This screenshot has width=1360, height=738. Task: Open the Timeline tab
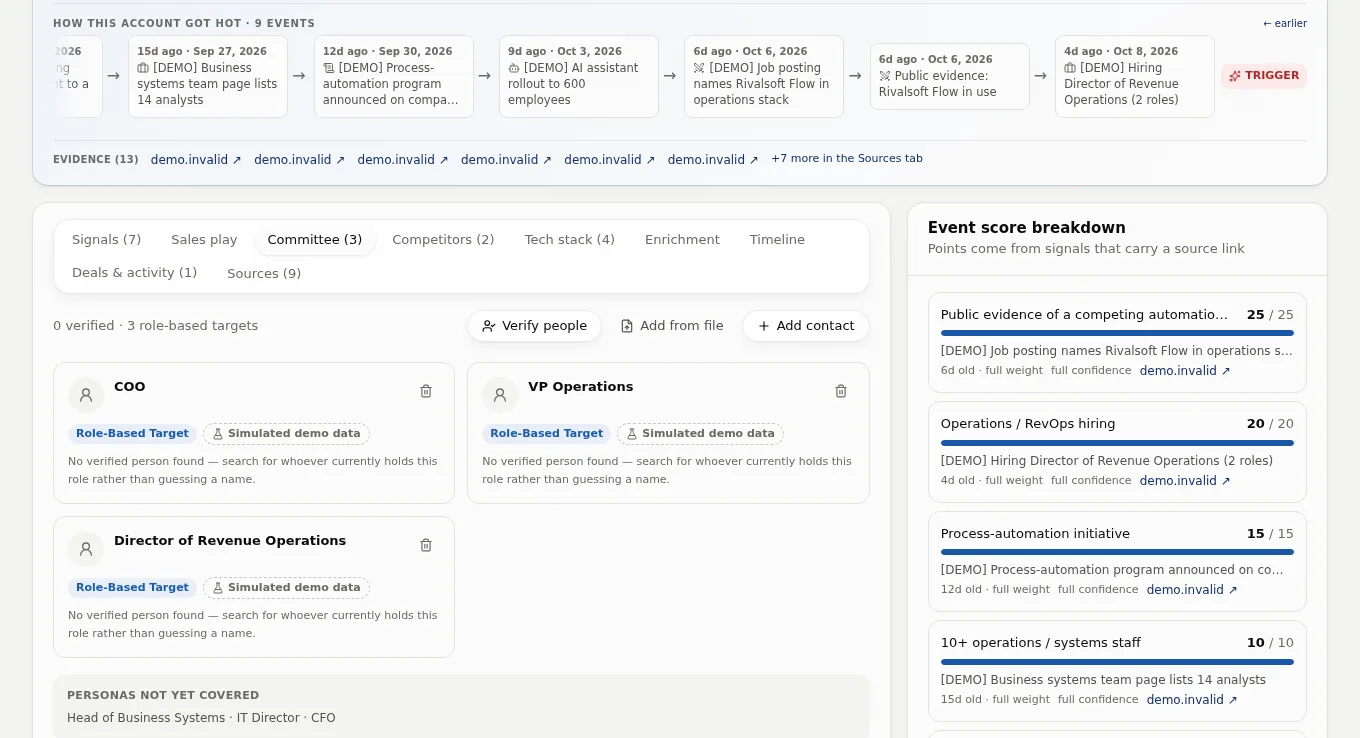[777, 240]
